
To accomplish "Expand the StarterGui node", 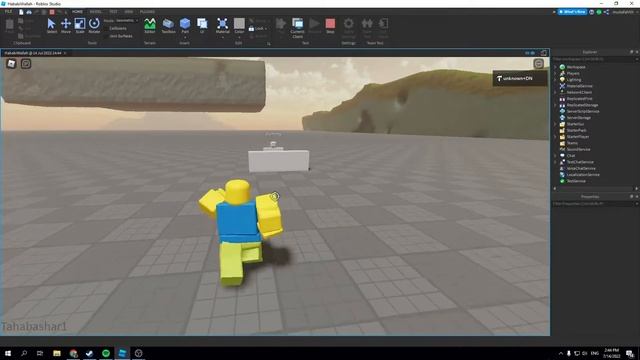I will tap(555, 124).
